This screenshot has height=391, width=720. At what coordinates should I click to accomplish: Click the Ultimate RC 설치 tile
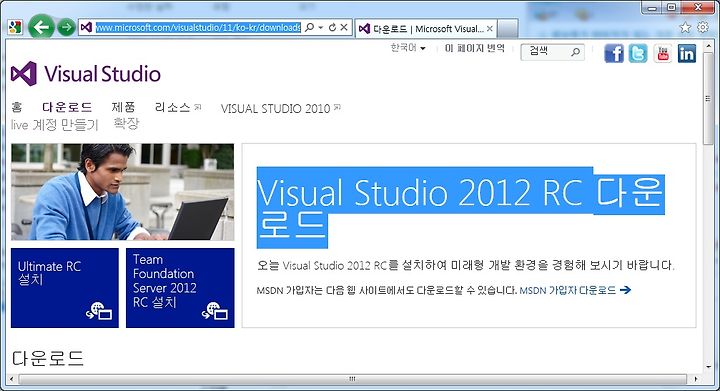pyautogui.click(x=65, y=288)
